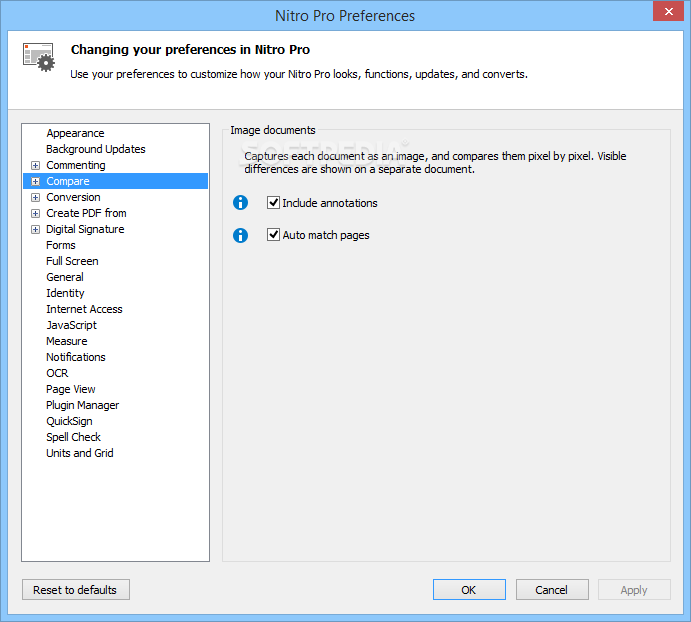Image resolution: width=691 pixels, height=622 pixels.
Task: Select Units and Grid category
Action: (80, 453)
